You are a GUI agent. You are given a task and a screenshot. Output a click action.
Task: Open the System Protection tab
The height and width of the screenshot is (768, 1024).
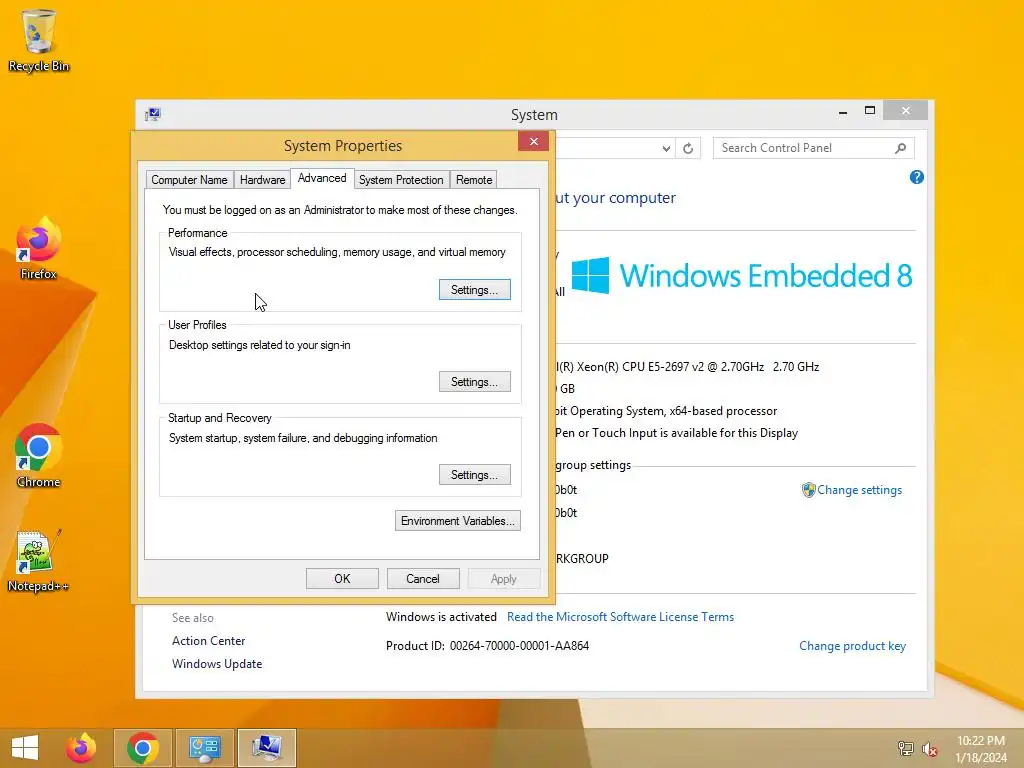click(x=401, y=180)
